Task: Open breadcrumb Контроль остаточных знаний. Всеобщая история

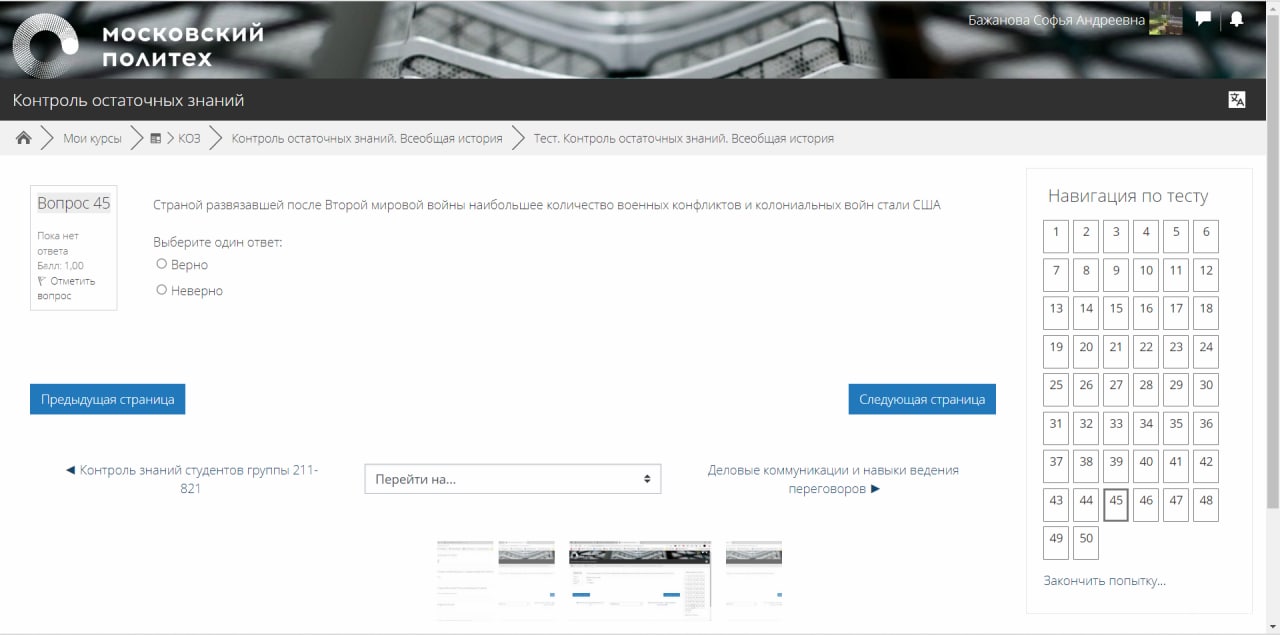Action: 367,139
